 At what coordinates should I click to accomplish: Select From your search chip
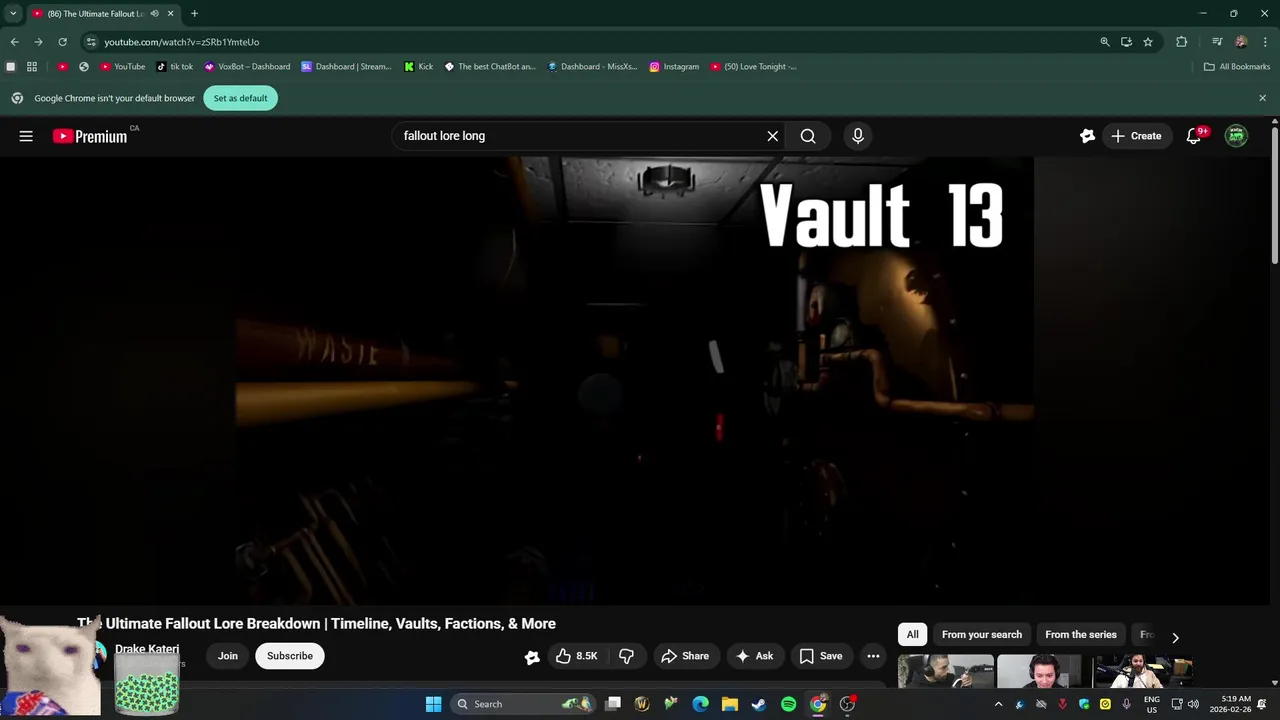pyautogui.click(x=982, y=635)
